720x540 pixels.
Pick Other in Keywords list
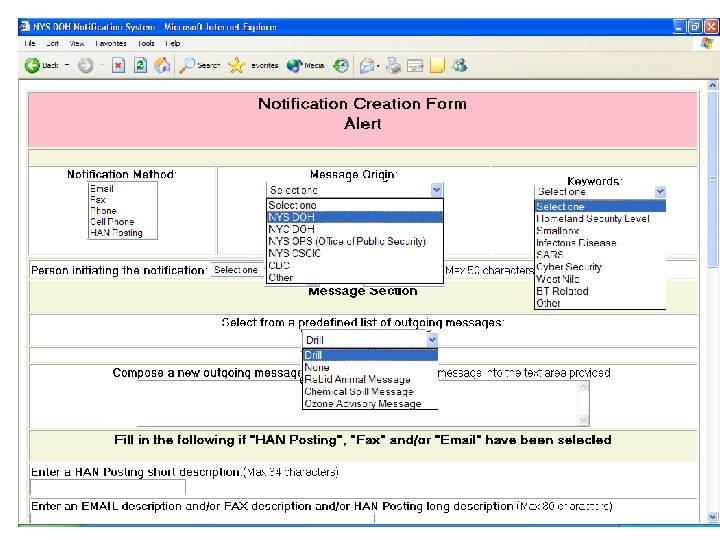click(x=600, y=303)
